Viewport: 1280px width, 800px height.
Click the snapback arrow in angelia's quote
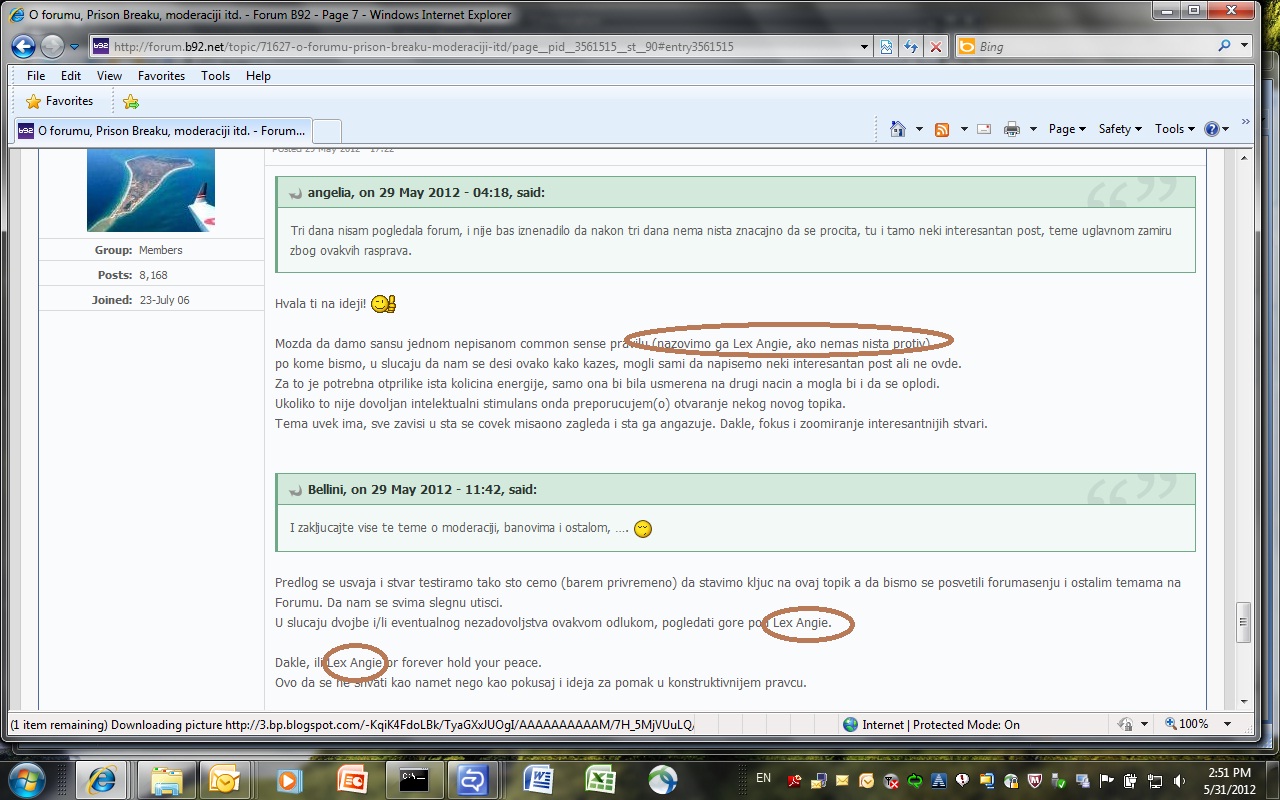pos(295,193)
